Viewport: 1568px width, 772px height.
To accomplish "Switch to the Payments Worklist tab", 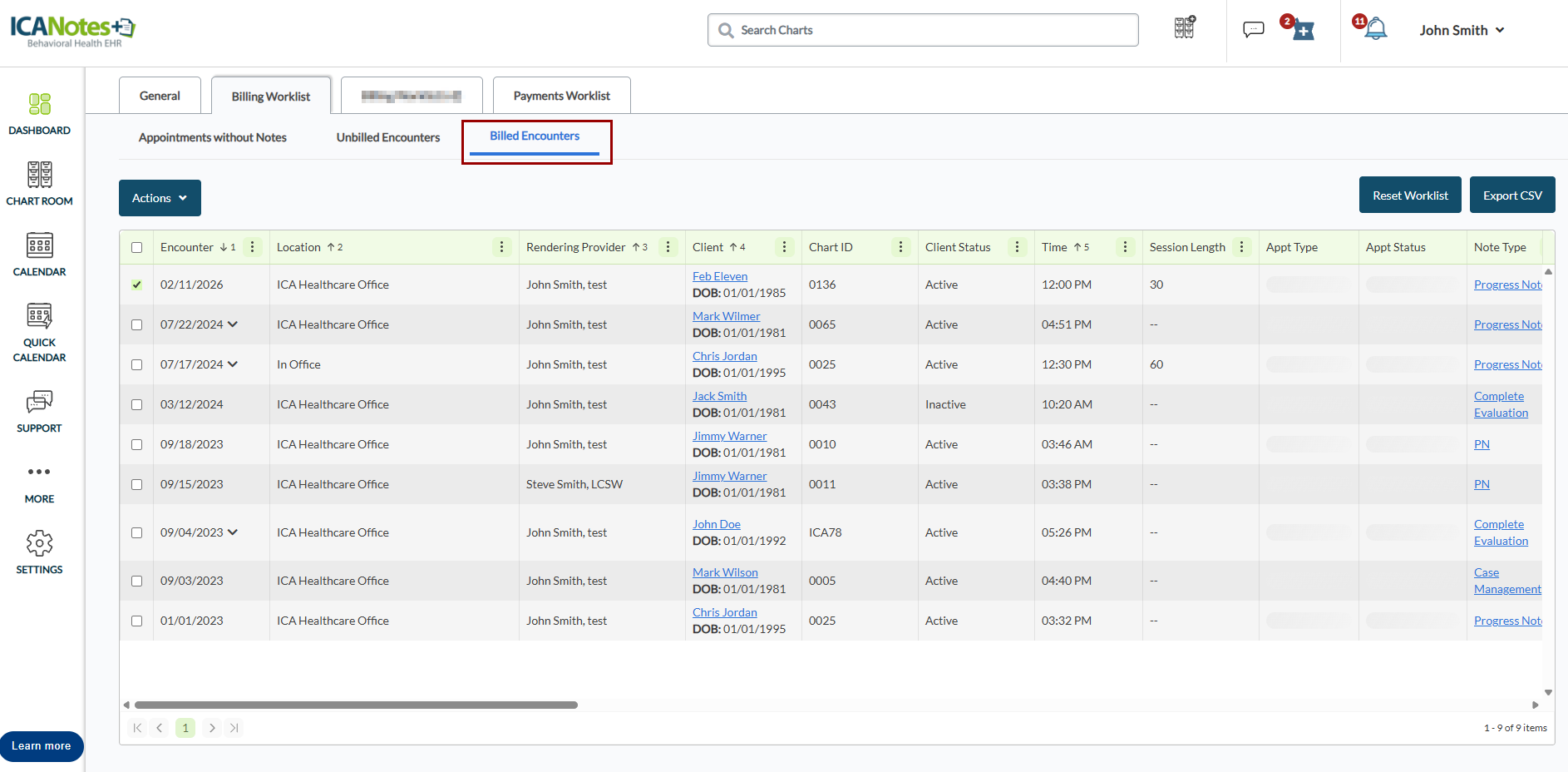I will [x=561, y=96].
